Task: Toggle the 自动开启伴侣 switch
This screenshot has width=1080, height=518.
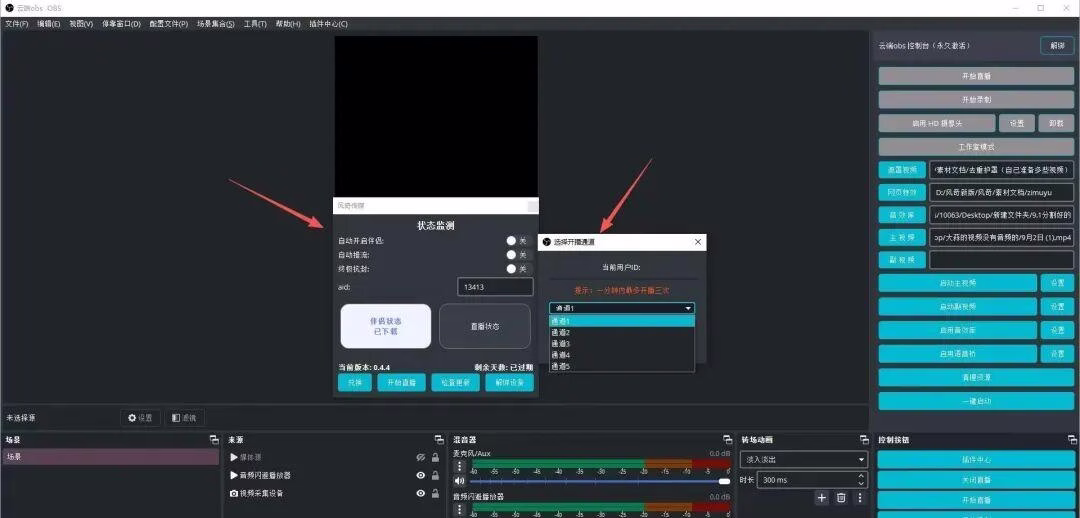Action: (x=516, y=241)
